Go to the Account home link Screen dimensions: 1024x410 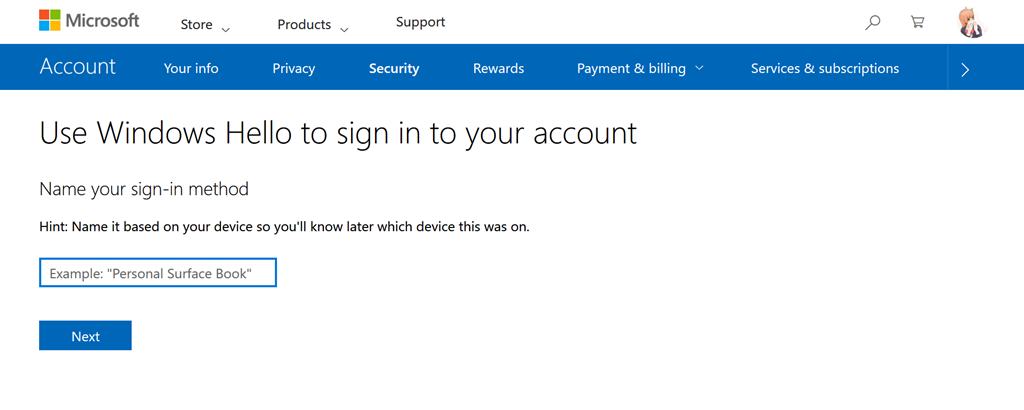[x=78, y=67]
